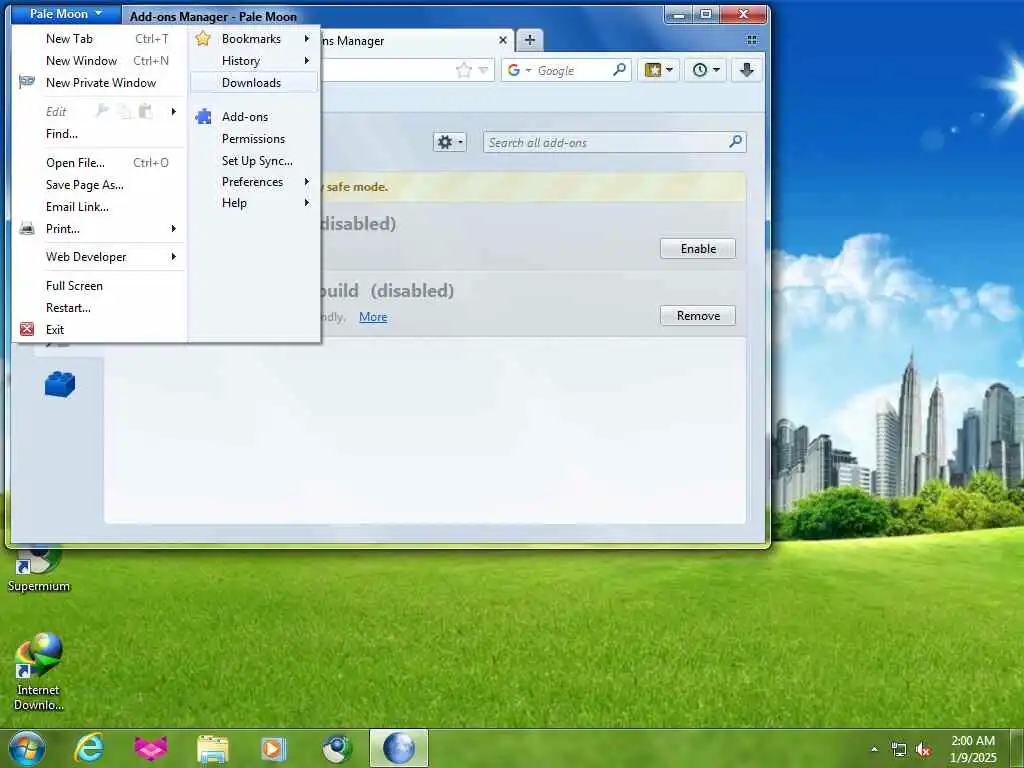Select Set Up Sync... entry
Image resolution: width=1024 pixels, height=768 pixels.
pos(257,161)
